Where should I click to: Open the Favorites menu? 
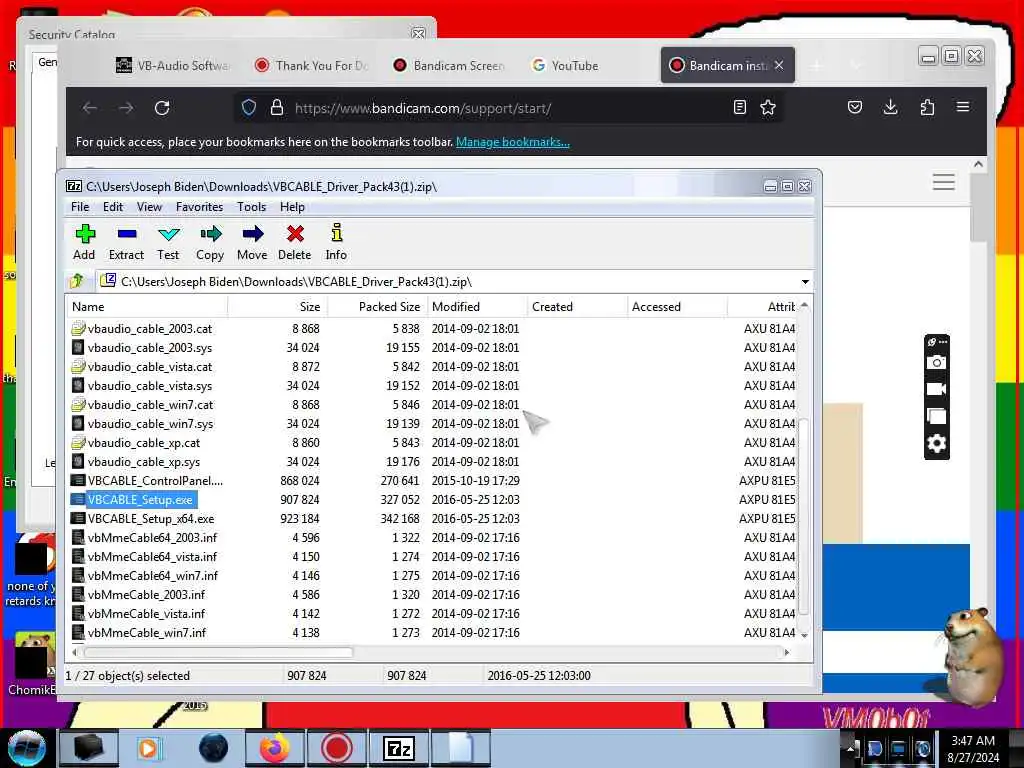coord(199,207)
